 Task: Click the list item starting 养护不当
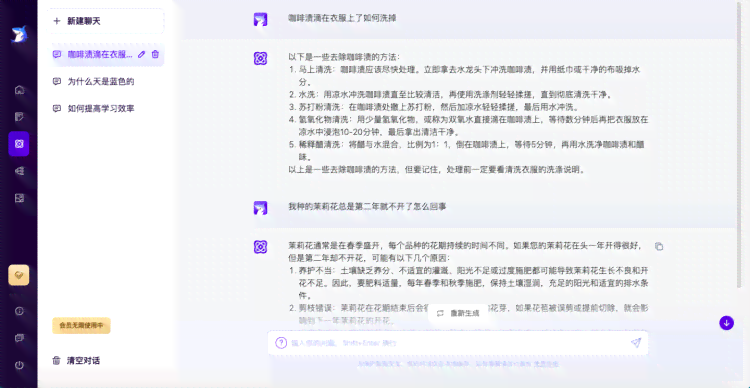[x=469, y=283]
